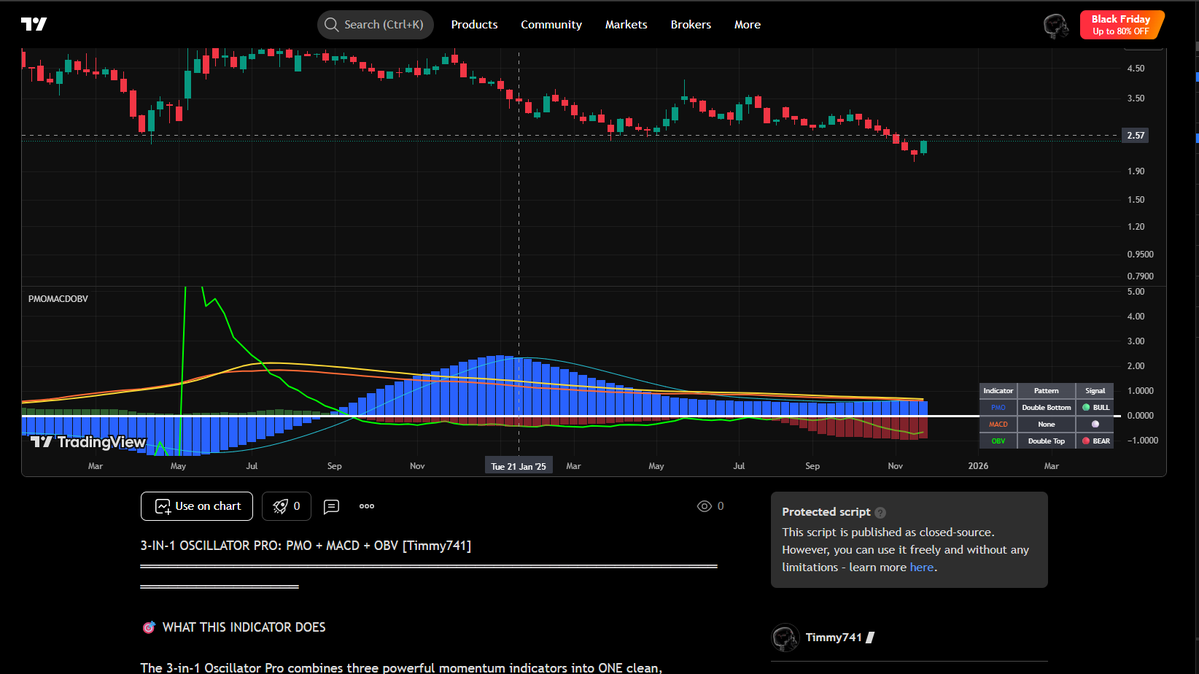Click Timmy741's profile avatar
Viewport: 1199px width, 674px height.
click(785, 637)
